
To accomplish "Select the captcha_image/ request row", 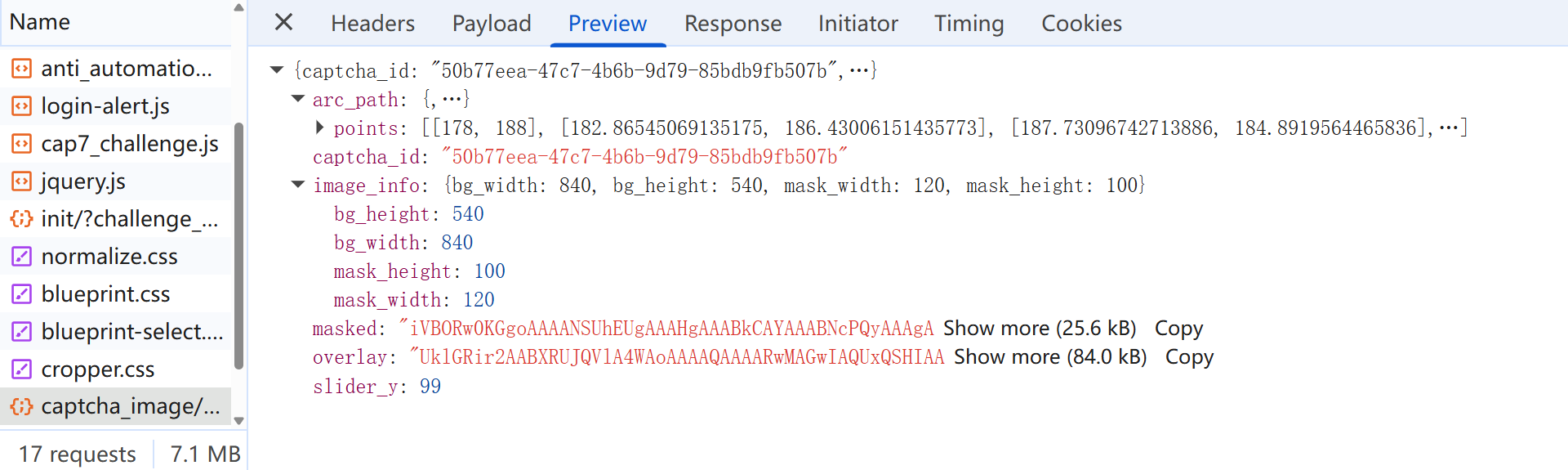I will 116,406.
